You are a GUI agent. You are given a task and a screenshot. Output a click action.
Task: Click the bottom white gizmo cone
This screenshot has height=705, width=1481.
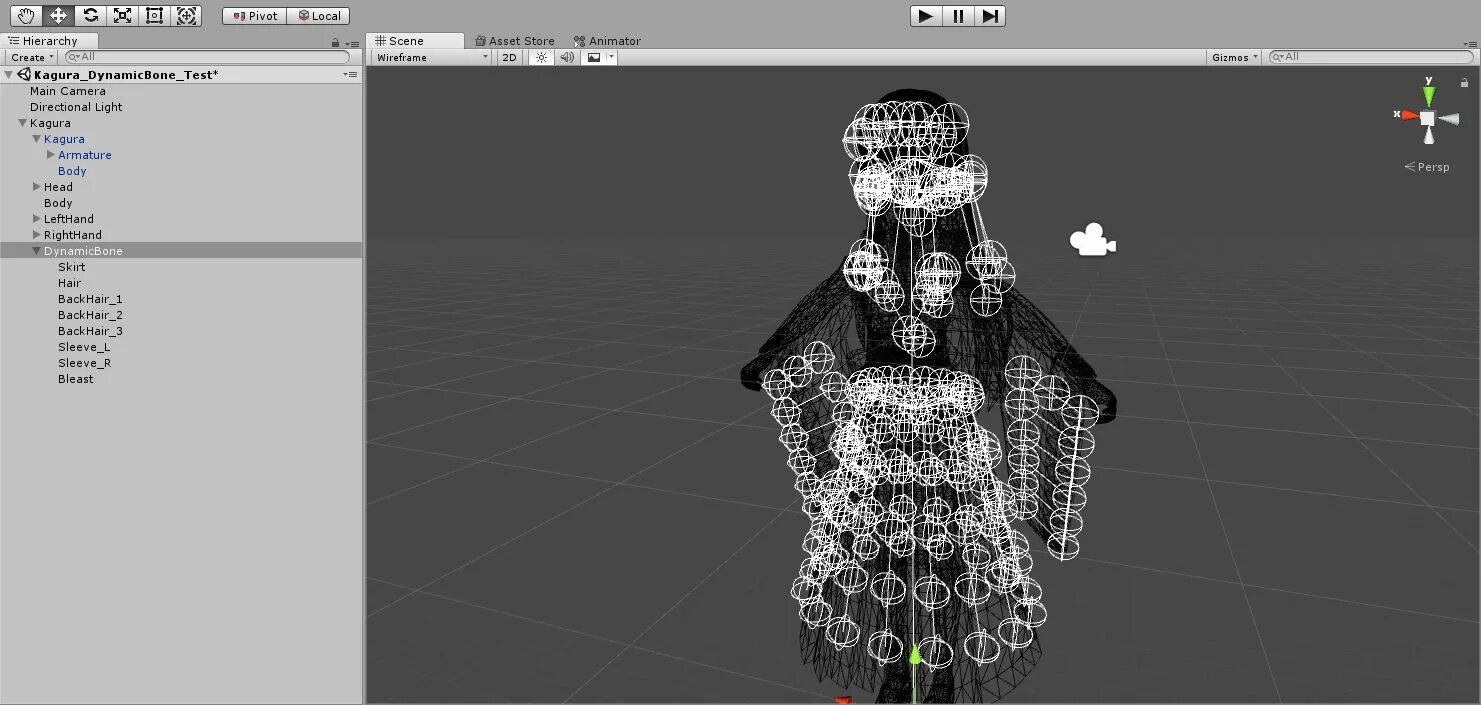1429,136
